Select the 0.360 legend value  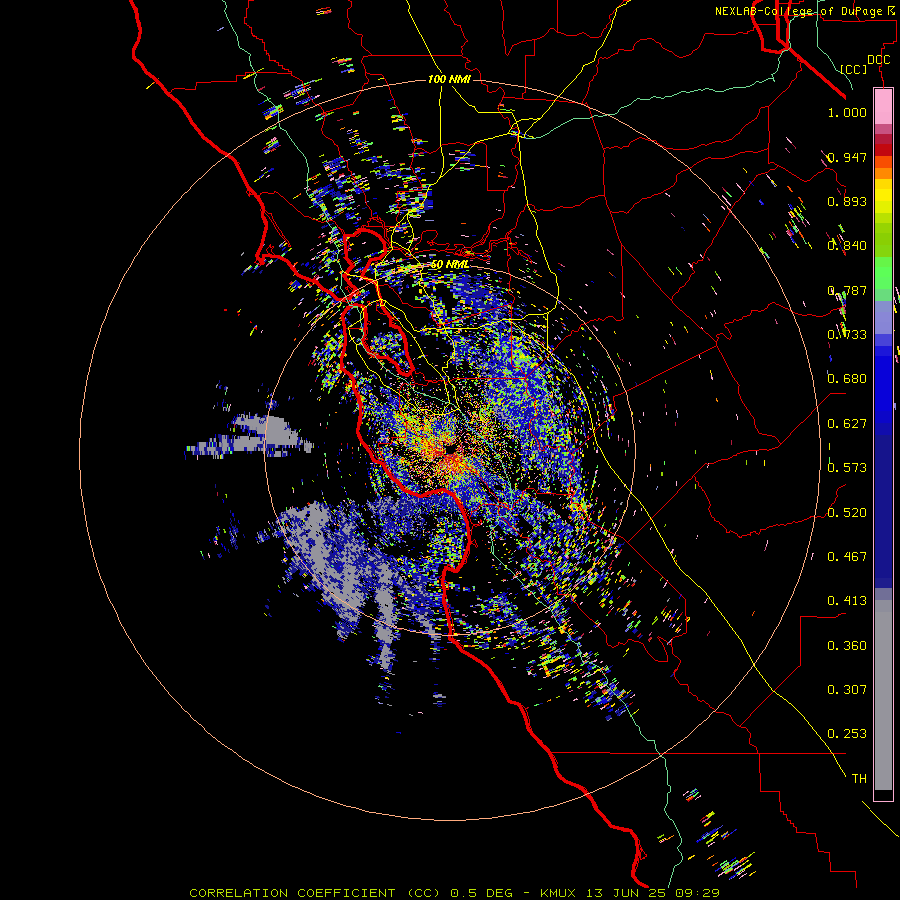(847, 646)
